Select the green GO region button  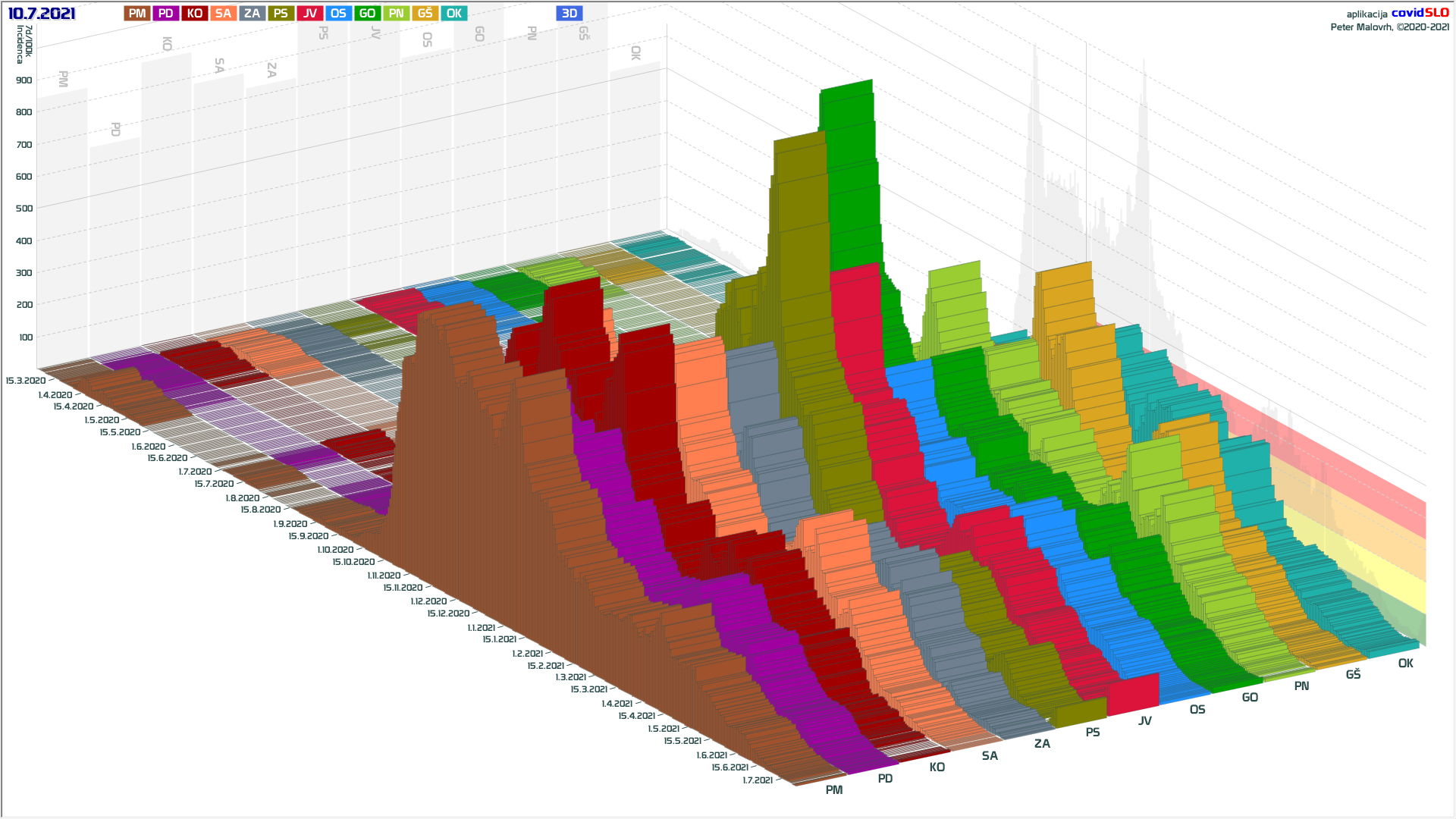coord(367,13)
